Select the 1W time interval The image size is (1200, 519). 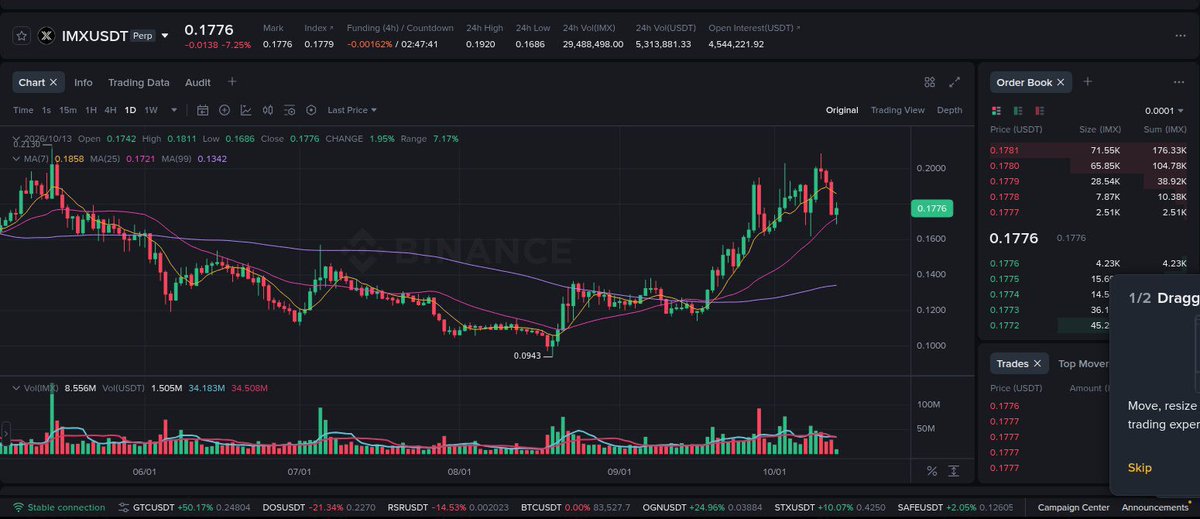(151, 110)
